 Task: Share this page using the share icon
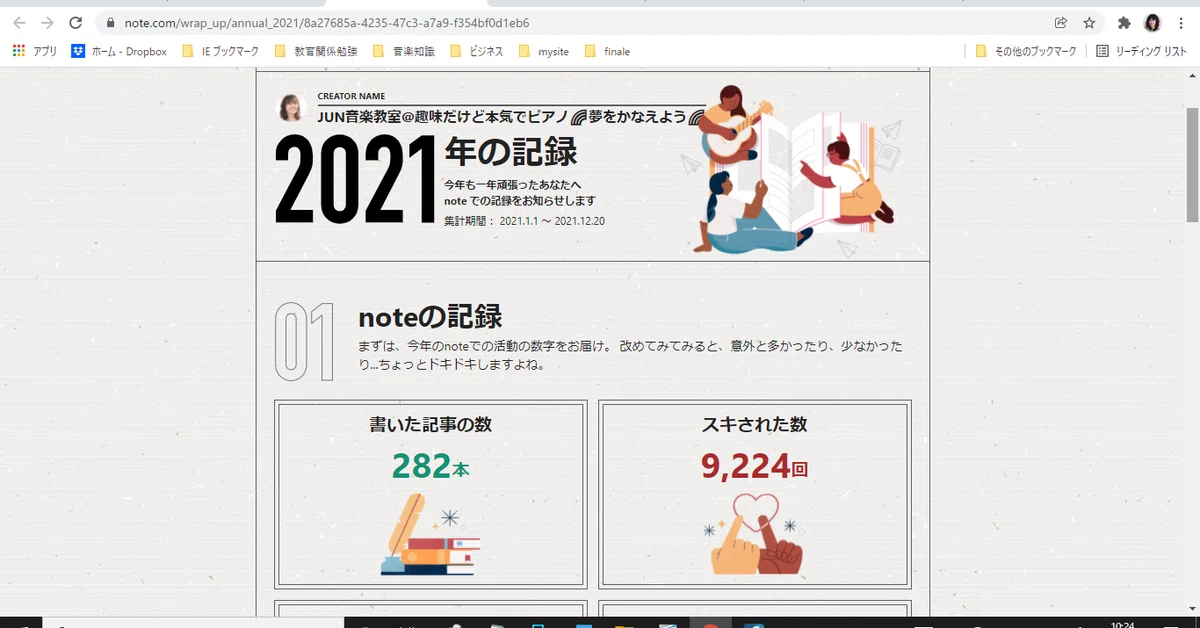(x=1061, y=23)
